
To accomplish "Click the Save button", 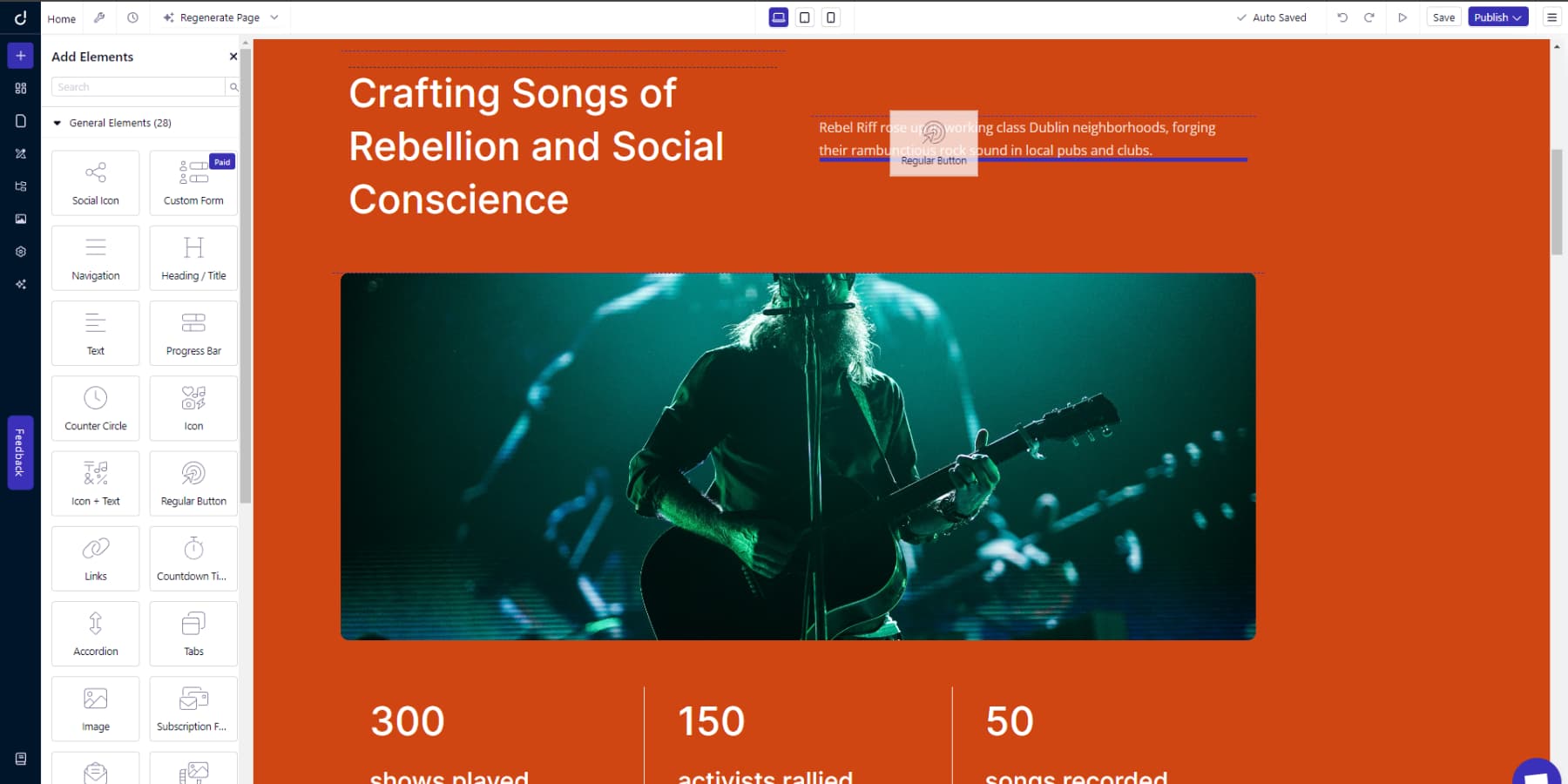I will [1443, 17].
